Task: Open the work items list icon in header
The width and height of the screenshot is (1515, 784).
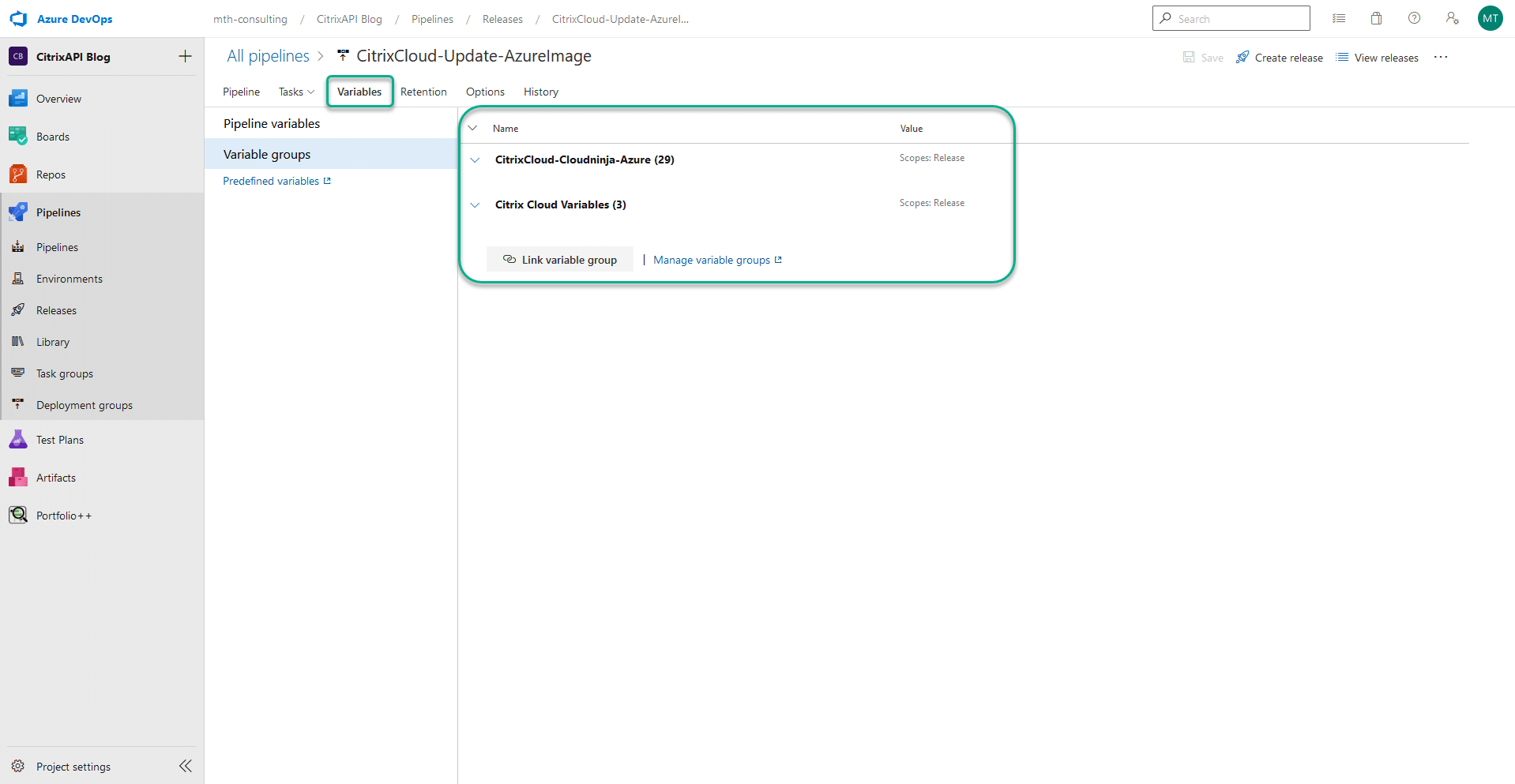Action: tap(1339, 18)
